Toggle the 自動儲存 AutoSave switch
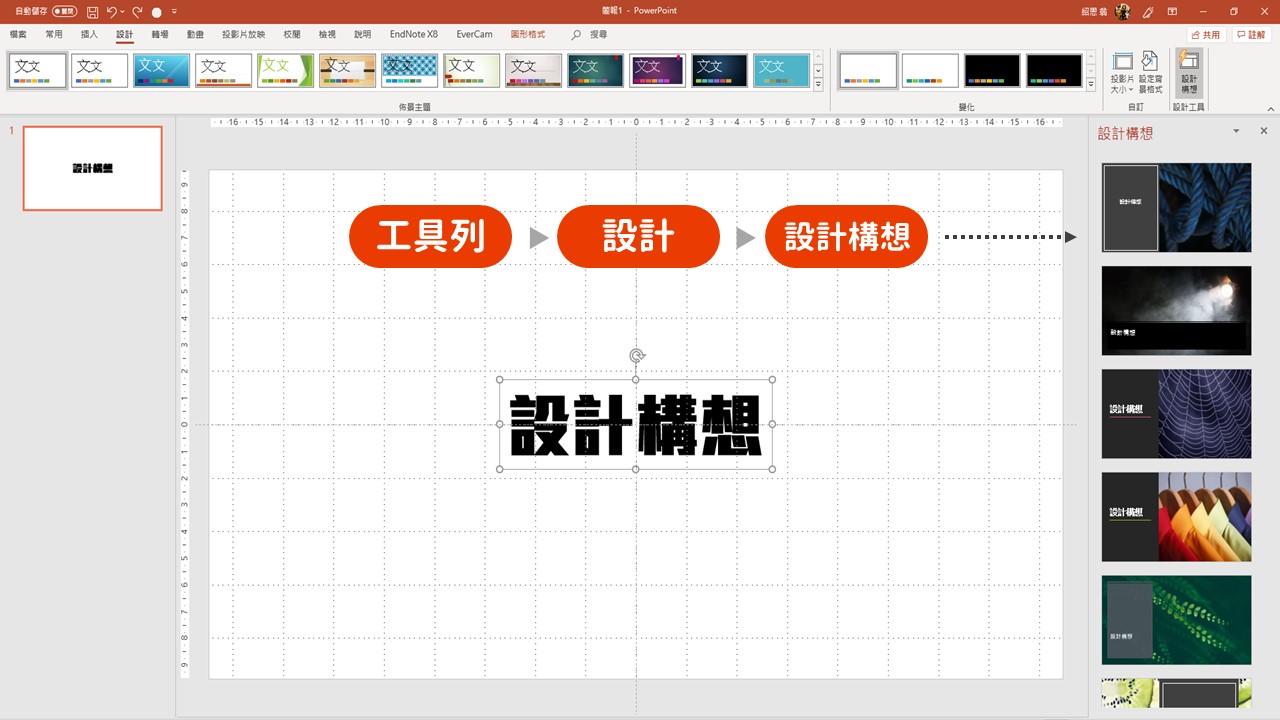 [x=65, y=12]
